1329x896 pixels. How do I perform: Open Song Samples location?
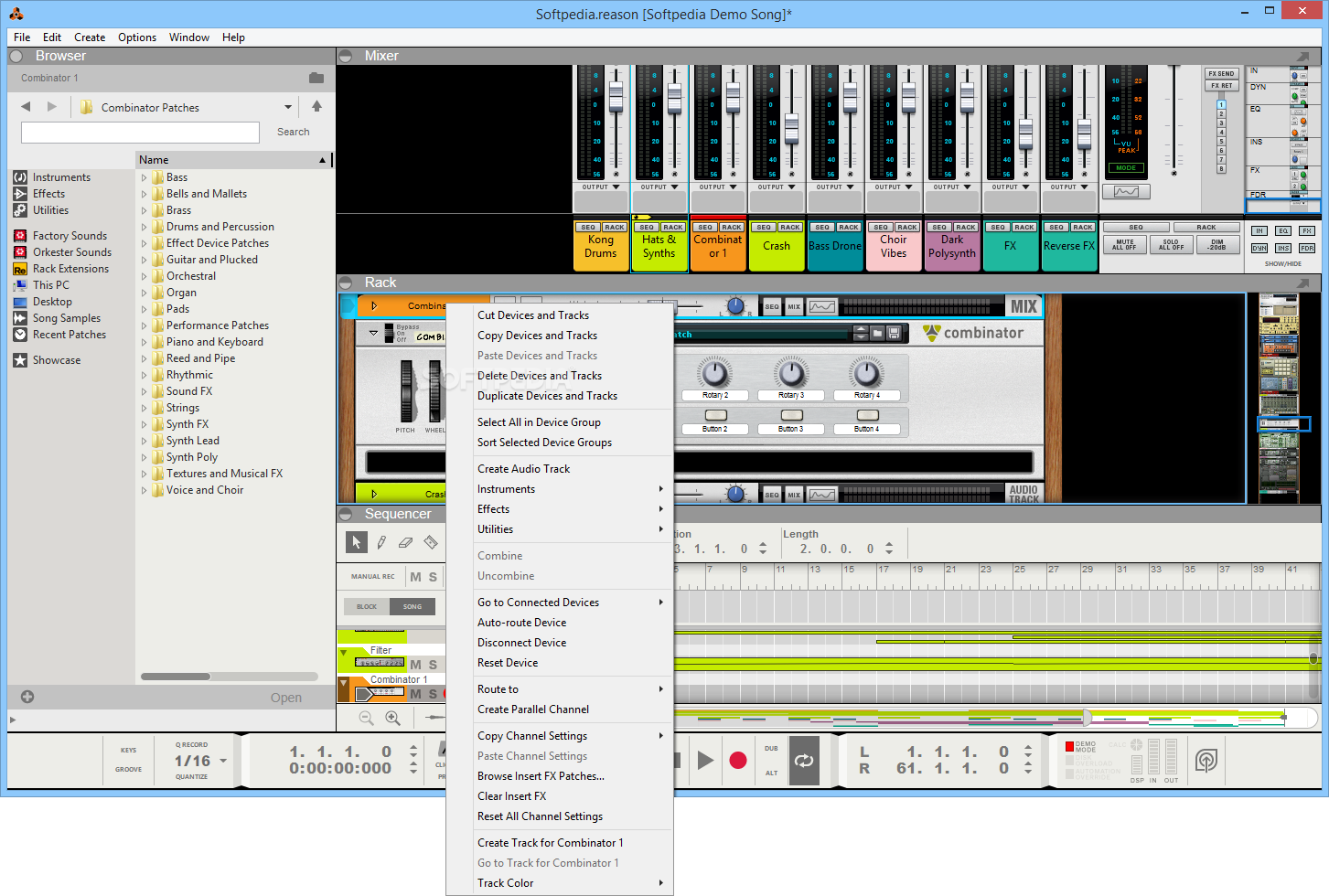67,318
